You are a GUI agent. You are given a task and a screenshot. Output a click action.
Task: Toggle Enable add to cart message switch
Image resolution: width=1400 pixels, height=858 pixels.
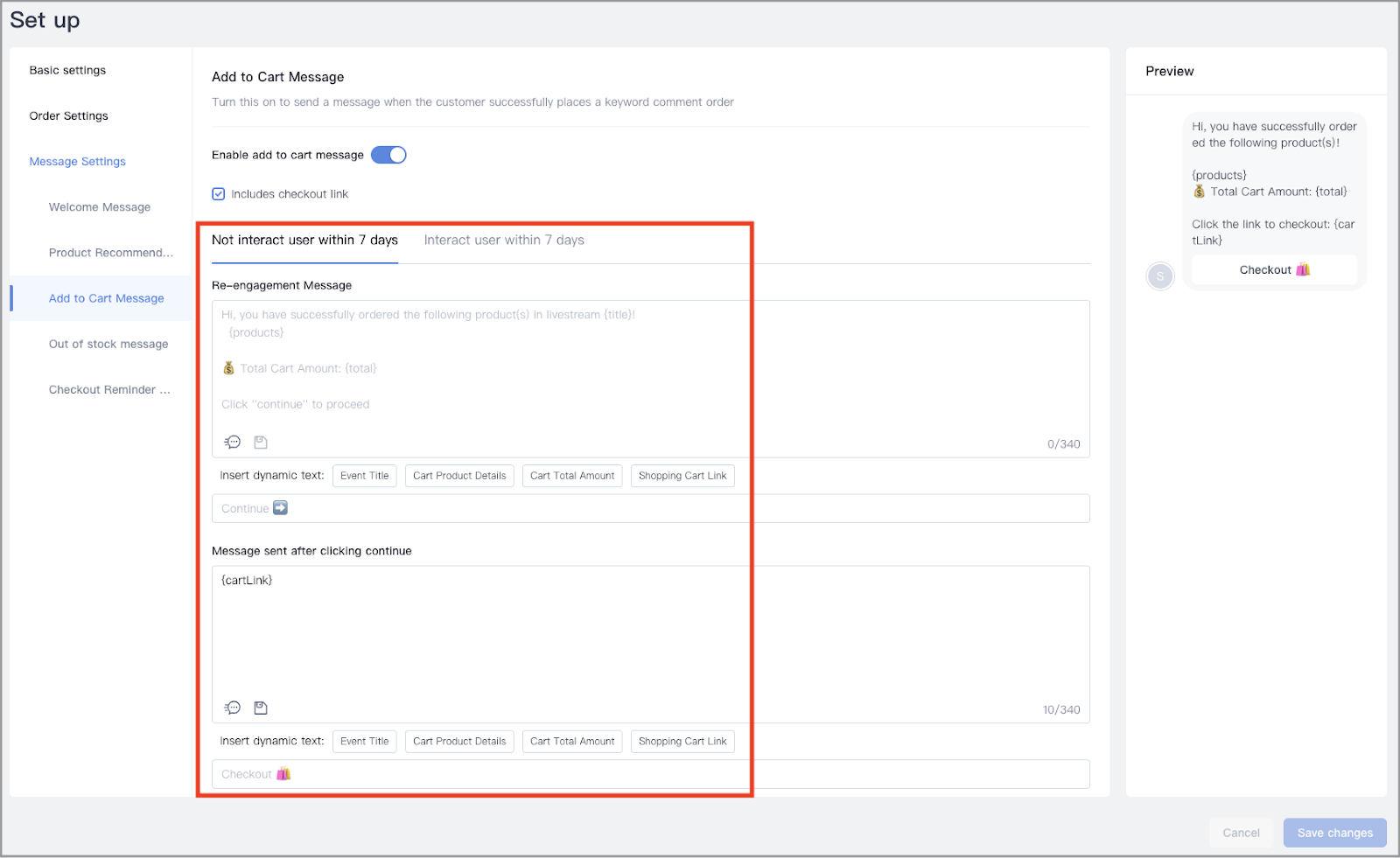pos(388,155)
